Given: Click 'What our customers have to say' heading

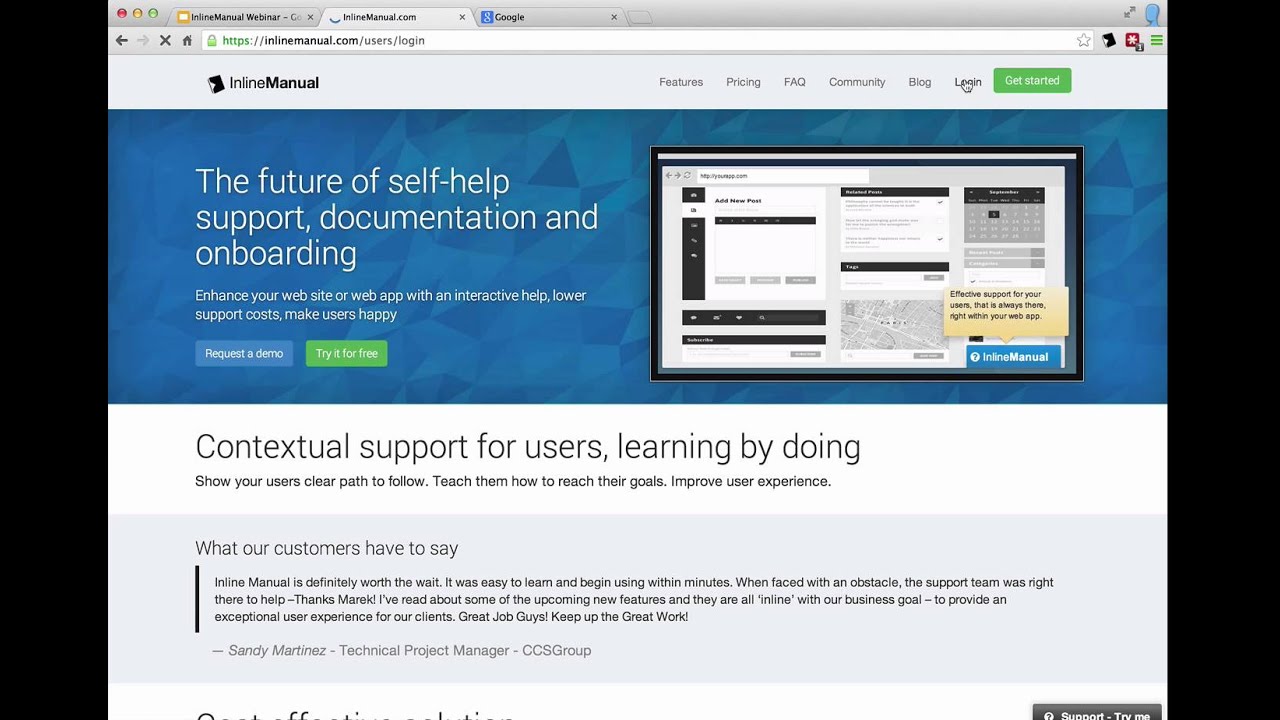Looking at the screenshot, I should click(327, 548).
